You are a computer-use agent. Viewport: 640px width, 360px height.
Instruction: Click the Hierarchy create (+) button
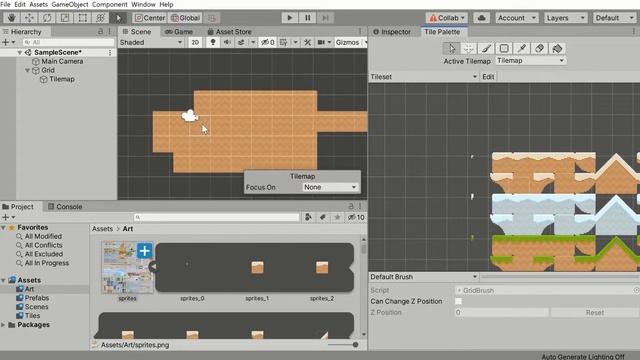(x=8, y=42)
